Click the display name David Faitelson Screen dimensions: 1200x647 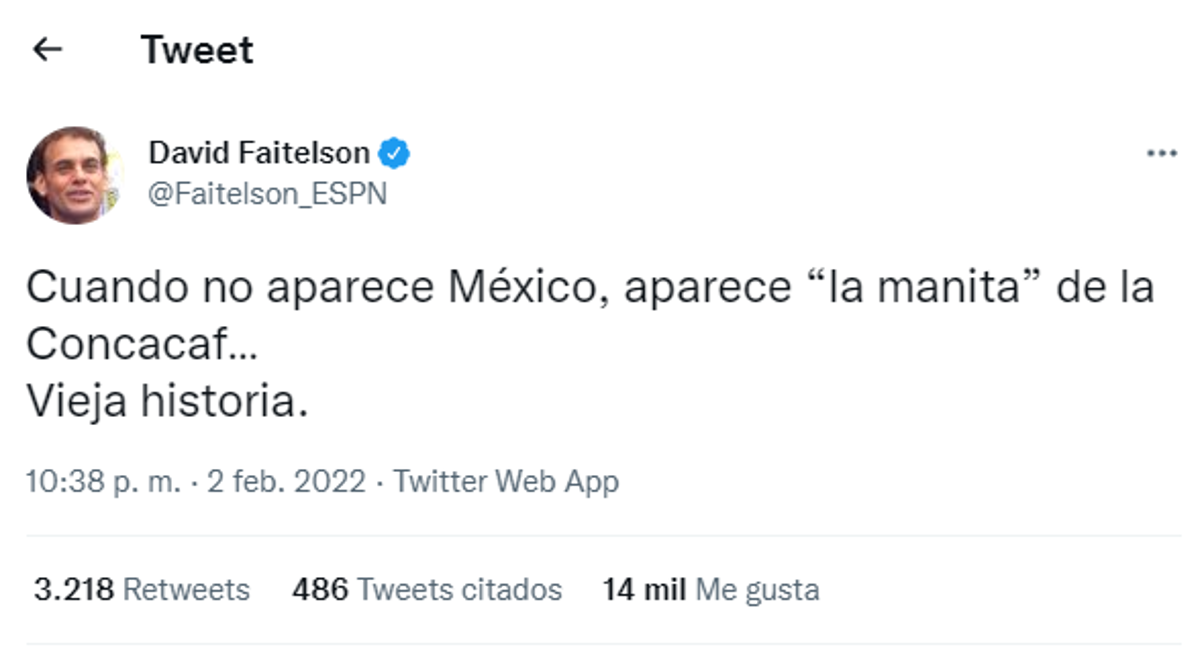[255, 152]
